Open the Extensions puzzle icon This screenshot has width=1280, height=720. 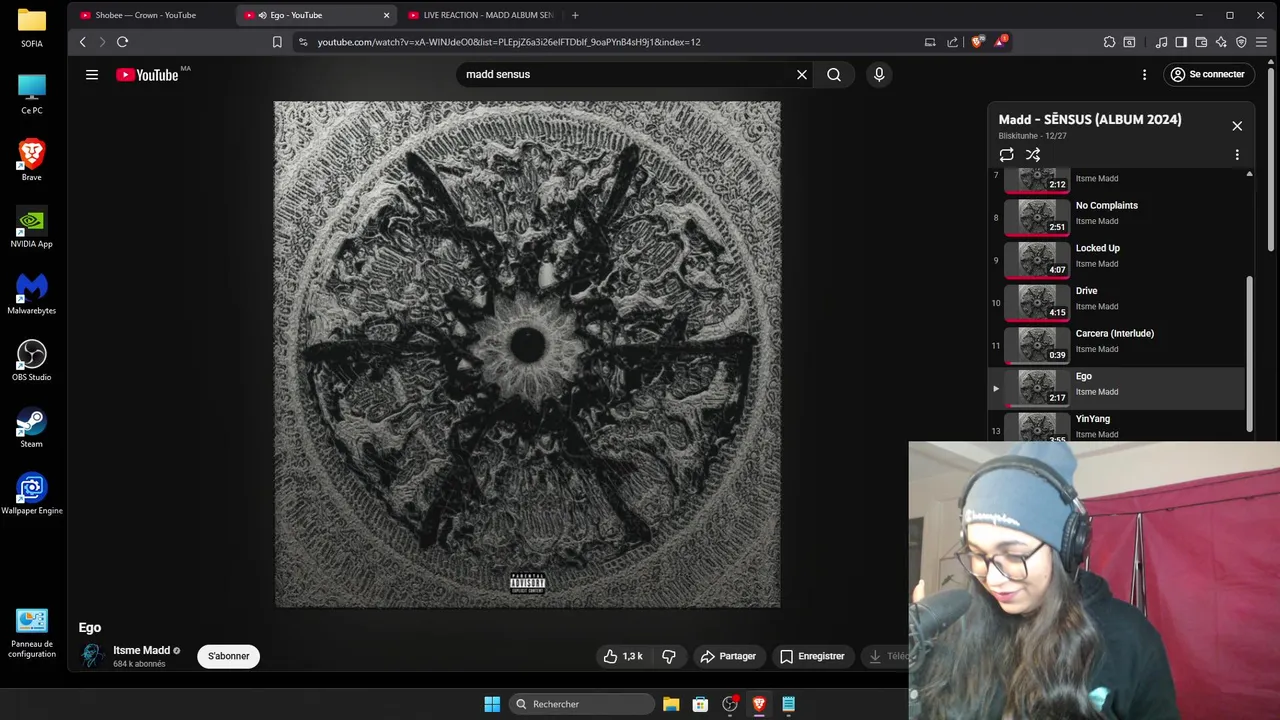[x=1109, y=42]
